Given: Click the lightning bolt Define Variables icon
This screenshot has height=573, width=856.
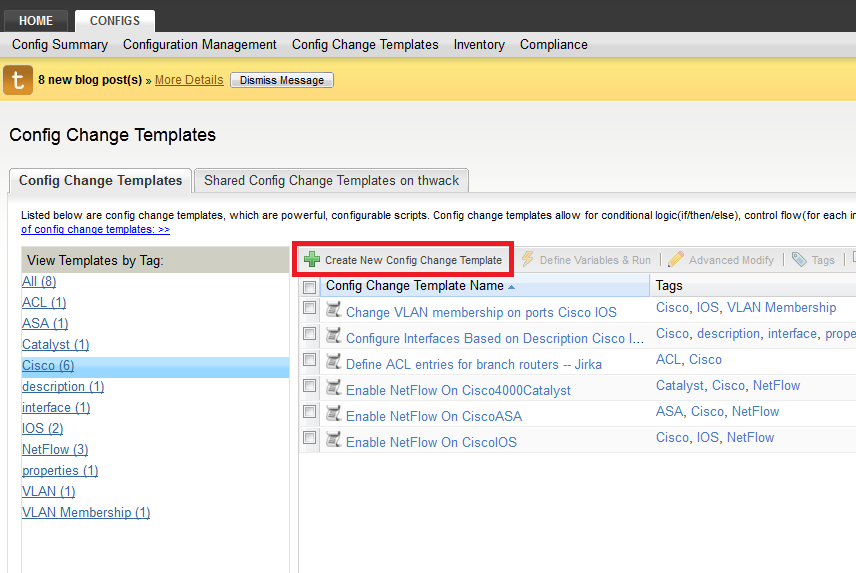Looking at the screenshot, I should (528, 260).
